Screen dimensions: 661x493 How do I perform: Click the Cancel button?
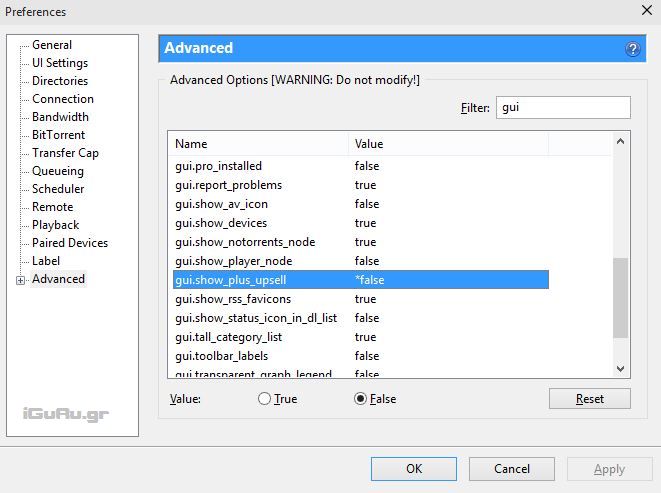pyautogui.click(x=511, y=468)
